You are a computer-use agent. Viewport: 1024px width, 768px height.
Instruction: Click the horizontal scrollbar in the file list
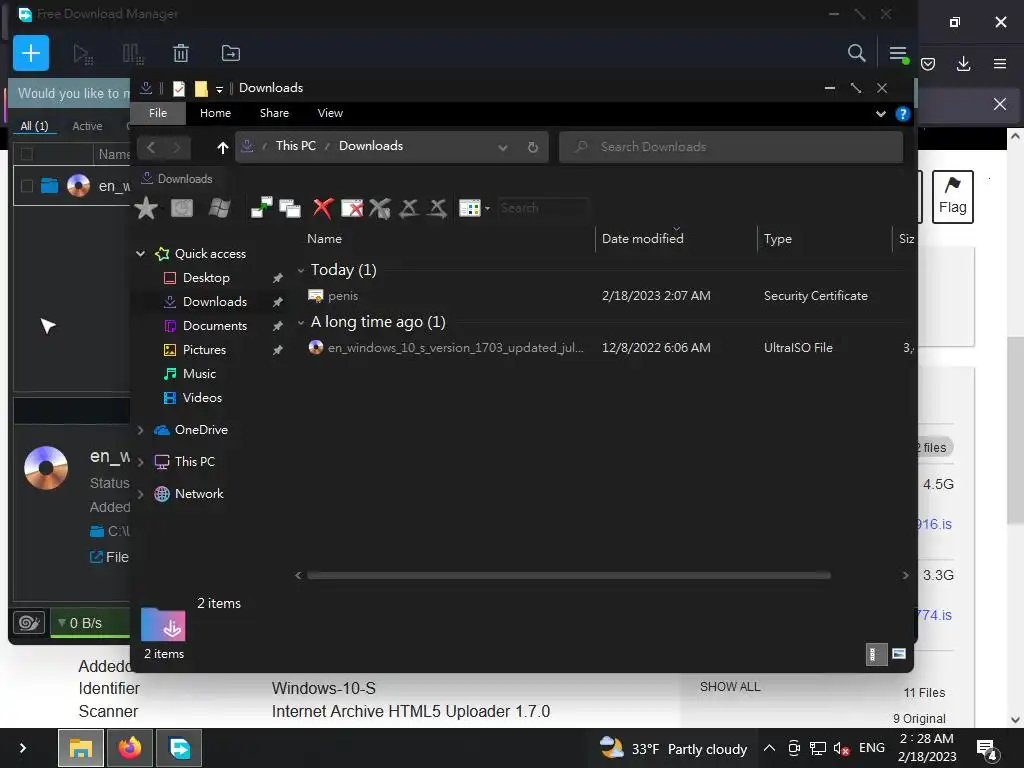click(x=569, y=575)
